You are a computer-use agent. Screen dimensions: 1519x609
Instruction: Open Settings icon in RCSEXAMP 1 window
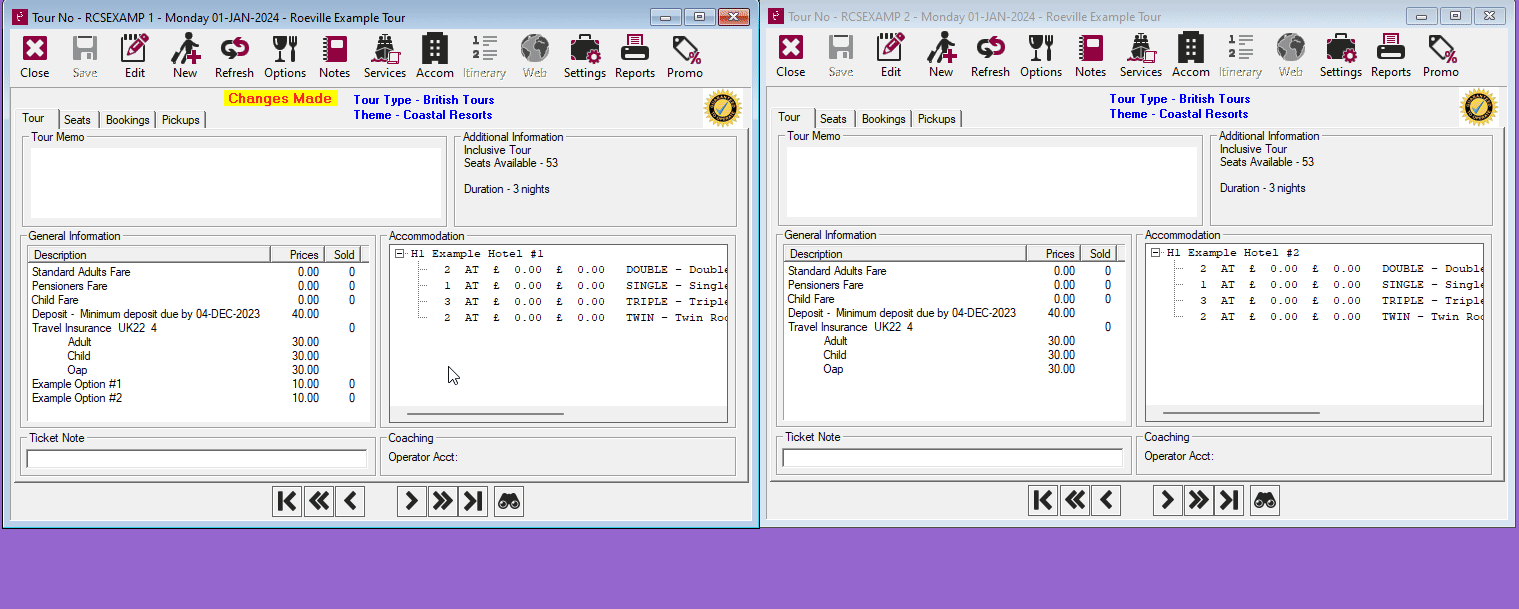[x=585, y=56]
